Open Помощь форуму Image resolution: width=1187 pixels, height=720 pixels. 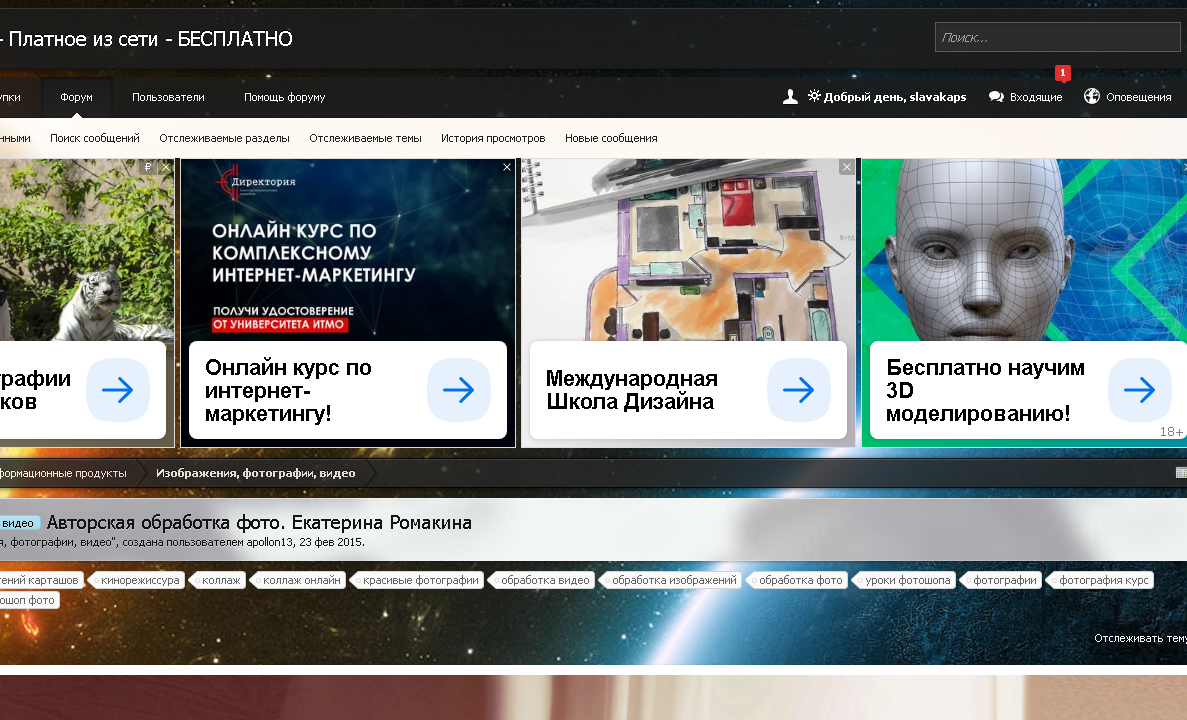283,96
